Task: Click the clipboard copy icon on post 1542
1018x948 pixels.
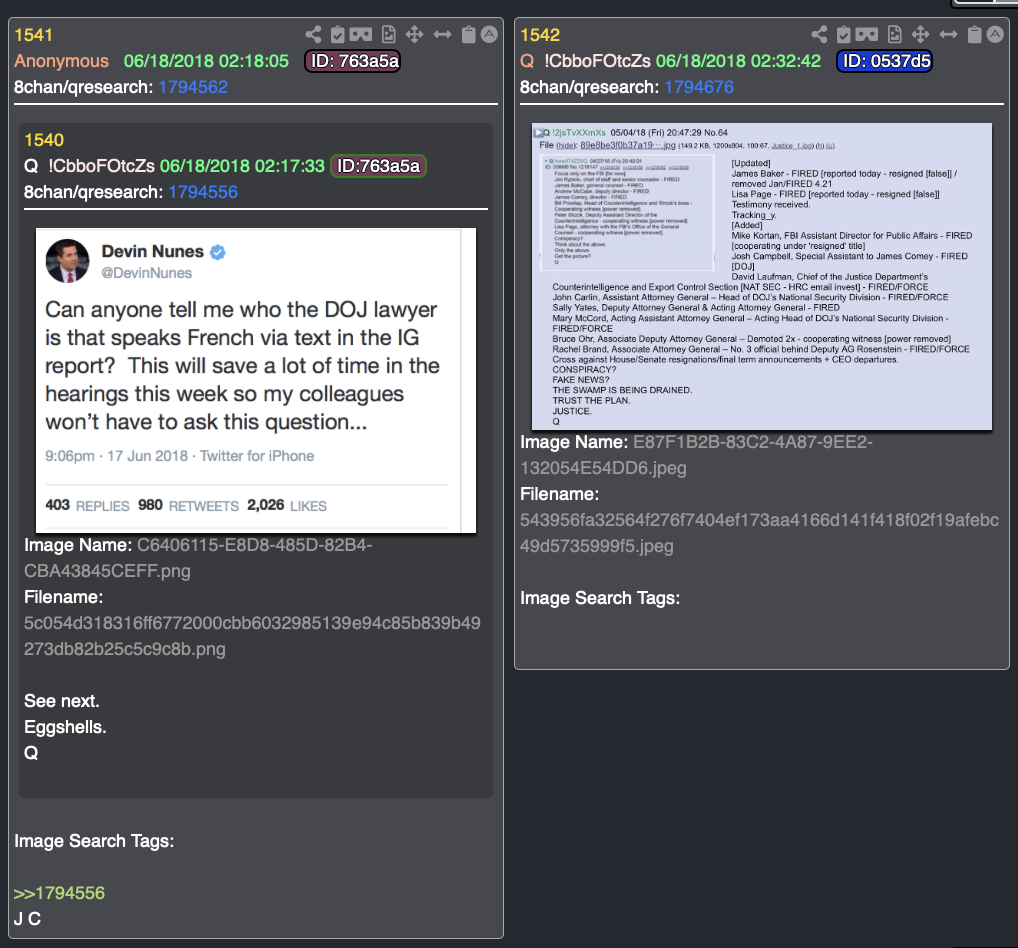Action: pos(974,34)
